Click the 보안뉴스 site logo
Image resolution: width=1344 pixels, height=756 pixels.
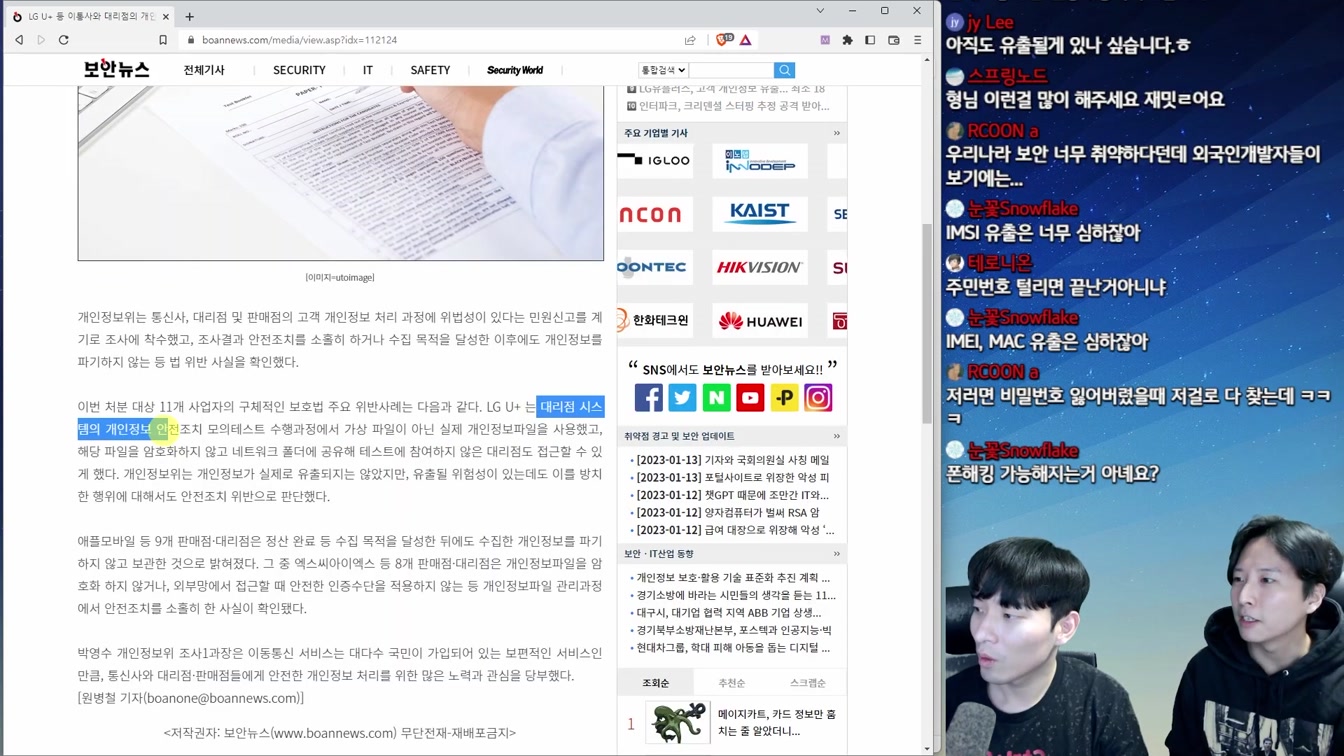pyautogui.click(x=116, y=69)
